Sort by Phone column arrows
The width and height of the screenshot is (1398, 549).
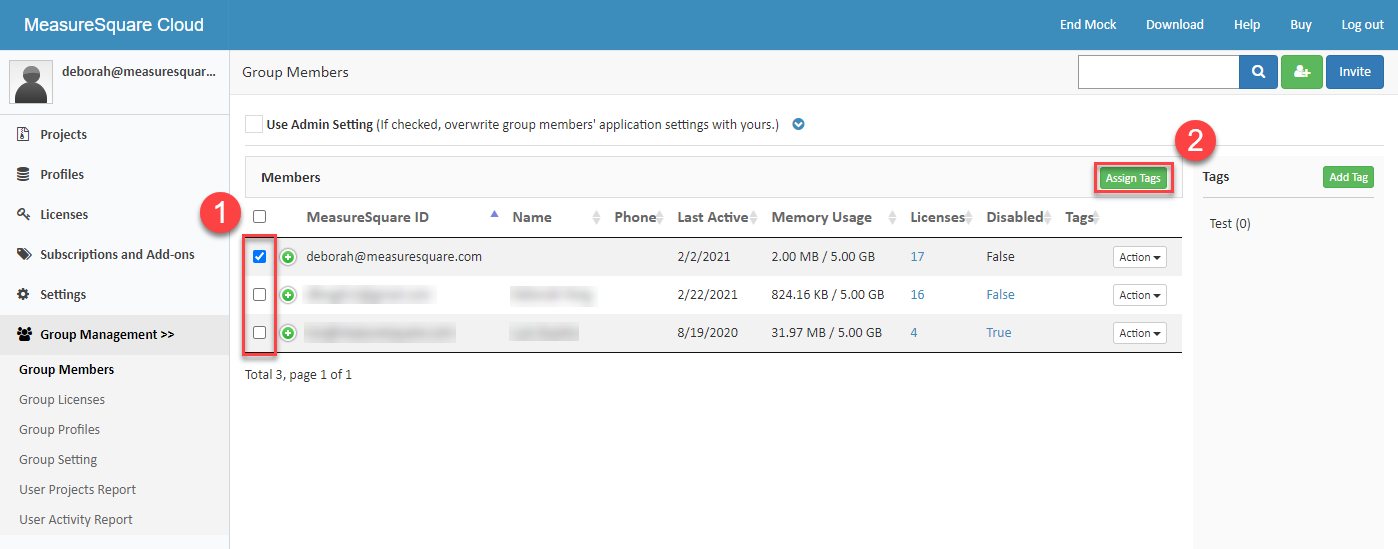(x=662, y=217)
